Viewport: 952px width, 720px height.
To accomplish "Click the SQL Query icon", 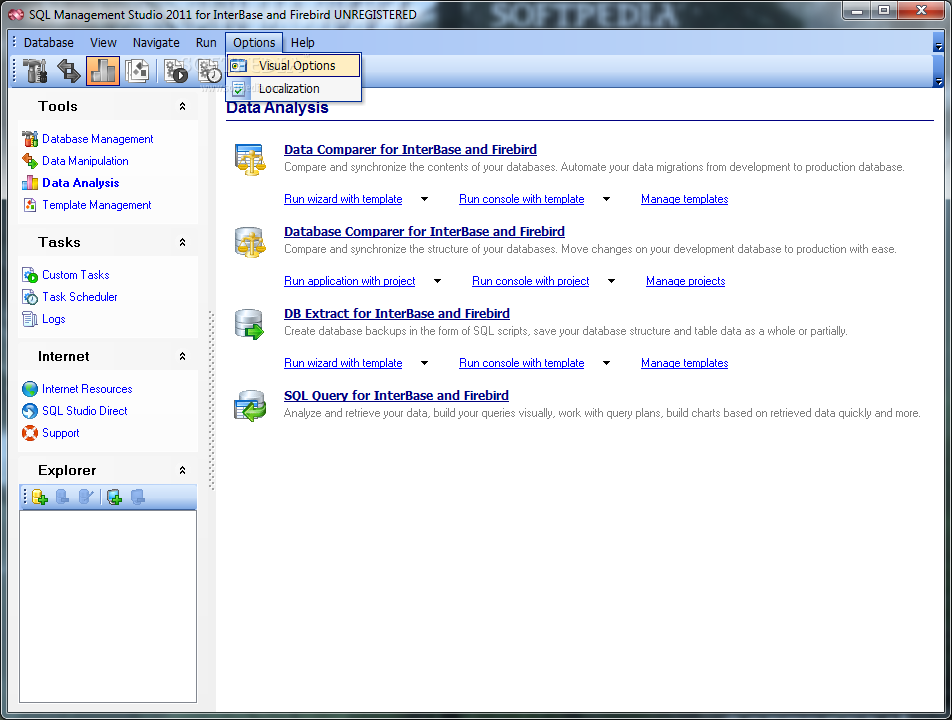I will pyautogui.click(x=250, y=406).
